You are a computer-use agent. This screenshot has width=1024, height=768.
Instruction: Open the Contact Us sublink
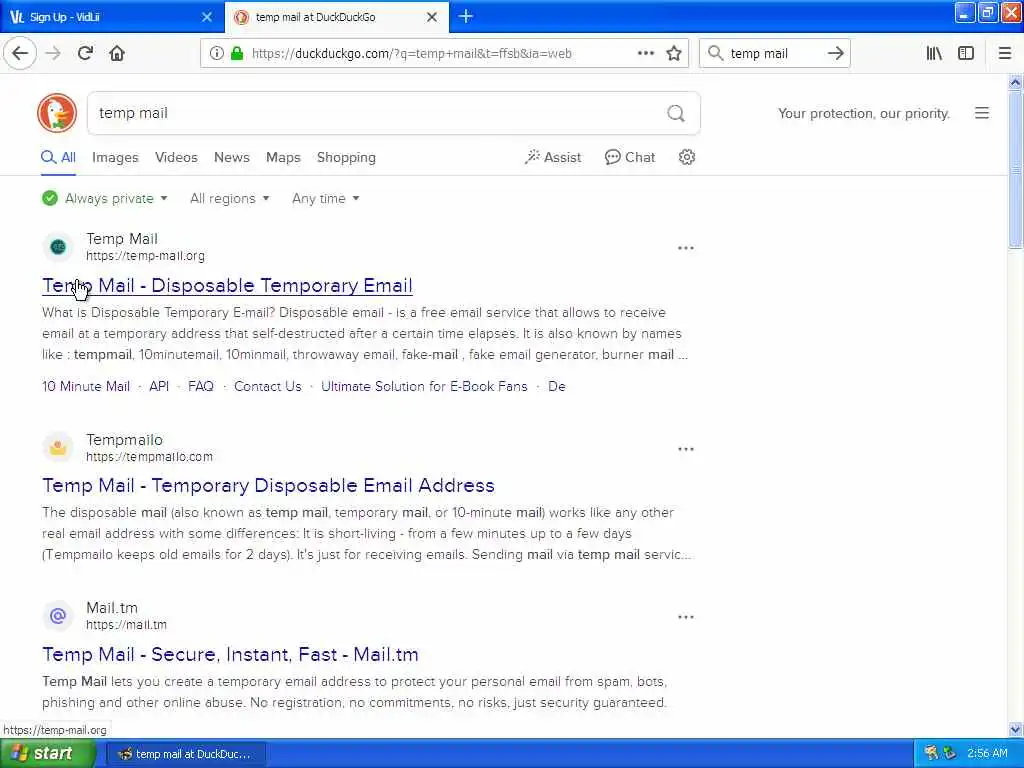268,386
